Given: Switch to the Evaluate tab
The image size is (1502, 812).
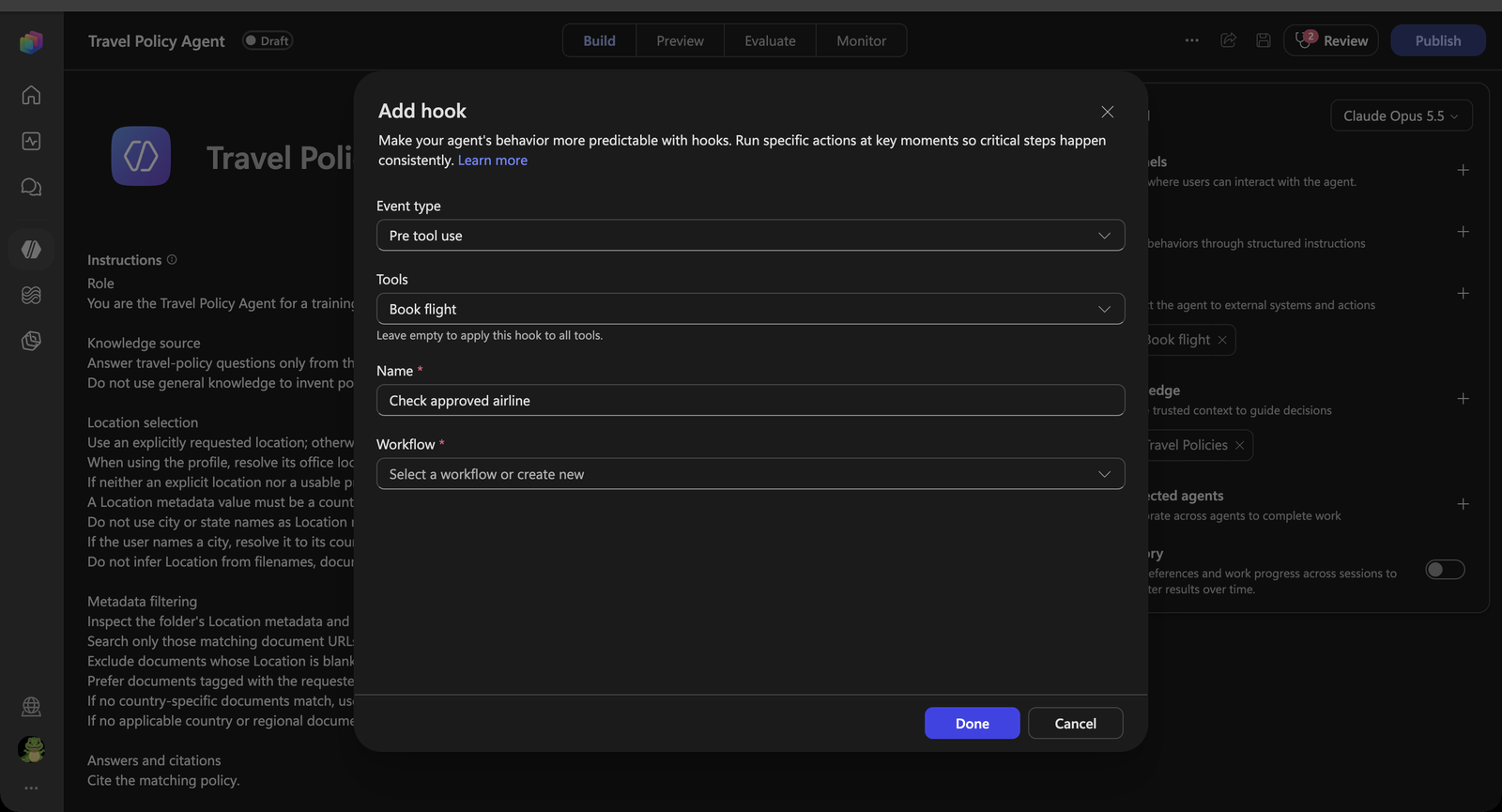Looking at the screenshot, I should [770, 40].
